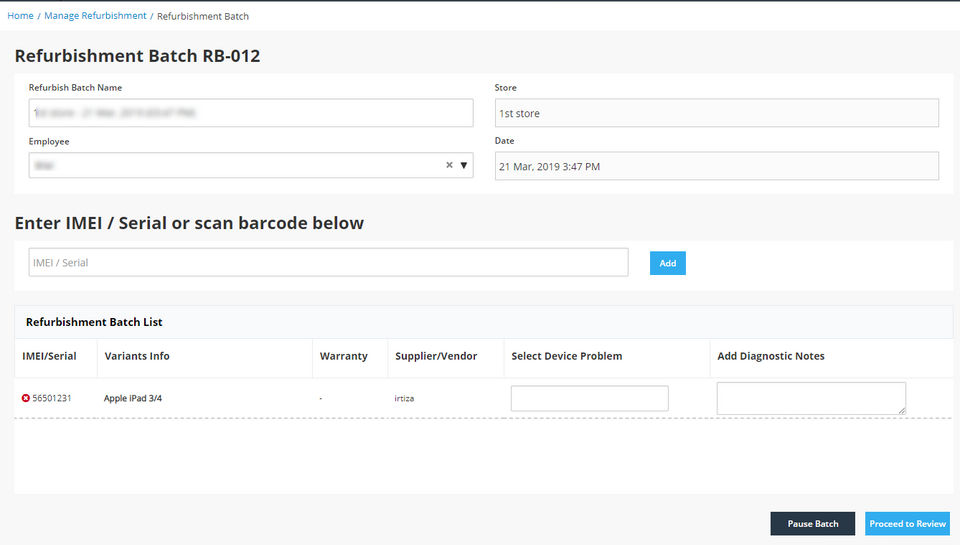Click Proceed to Review button

tap(907, 524)
